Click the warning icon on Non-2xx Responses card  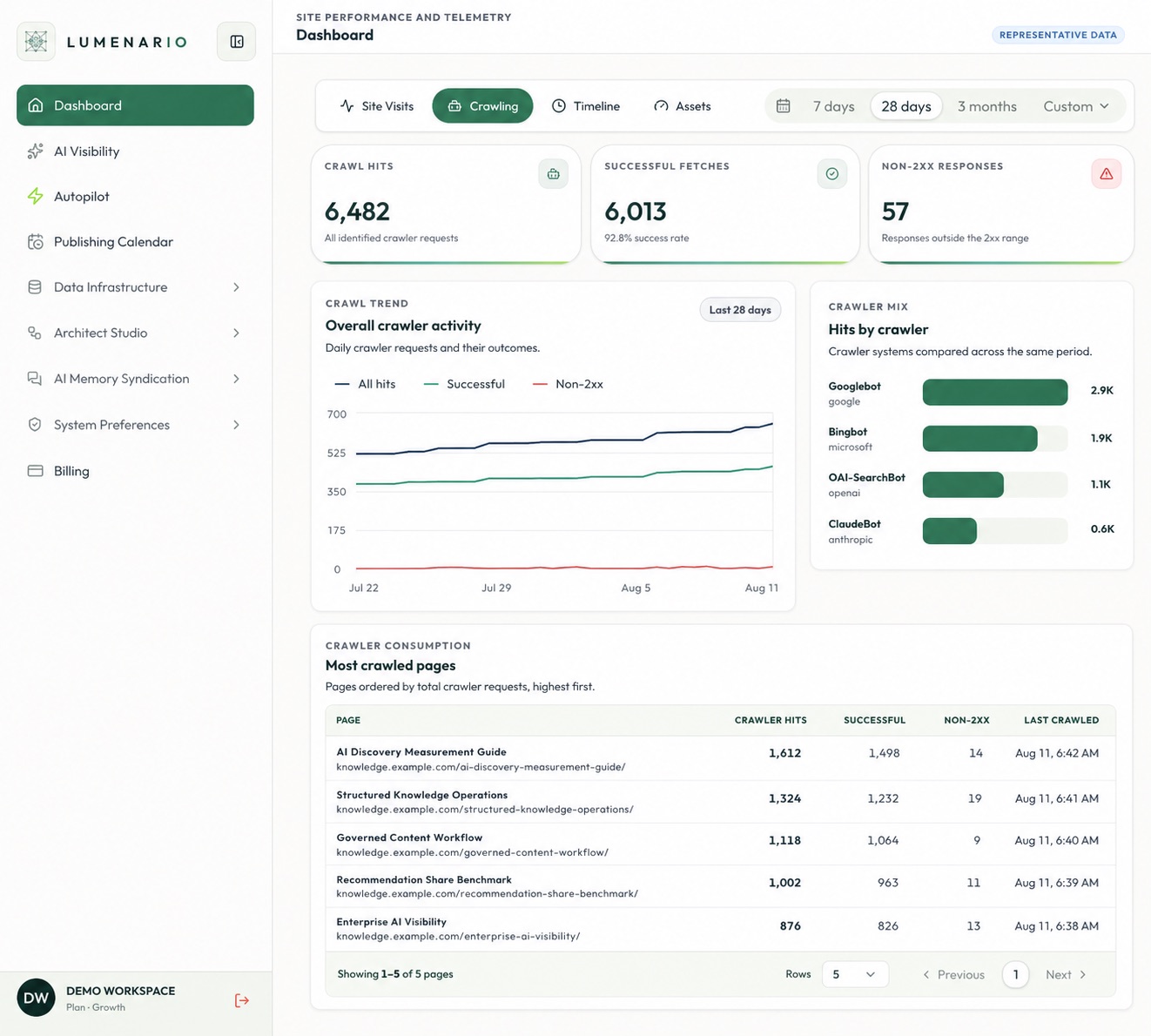(x=1107, y=174)
